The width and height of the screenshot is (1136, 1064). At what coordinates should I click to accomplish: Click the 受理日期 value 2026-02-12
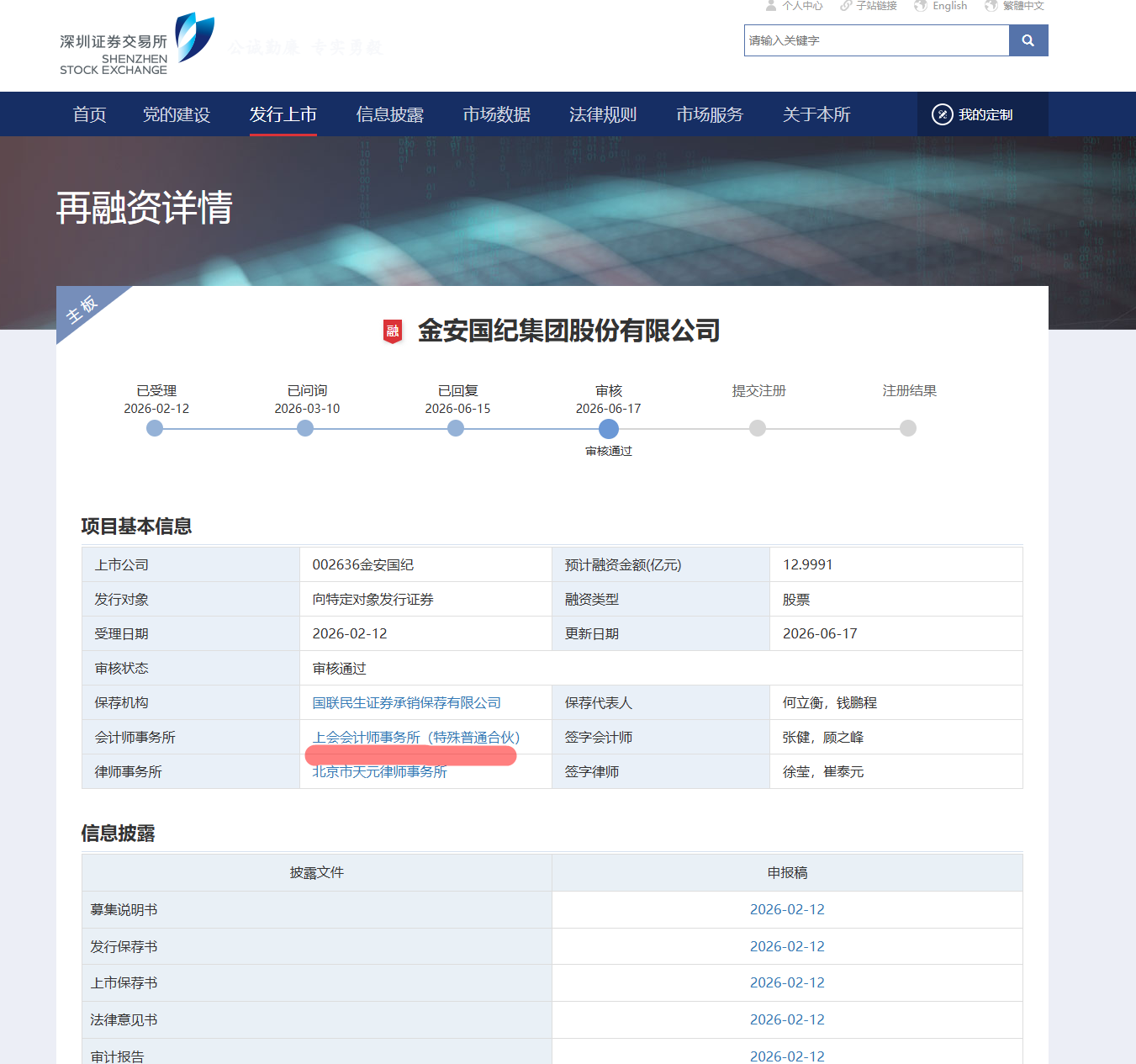[x=350, y=634]
